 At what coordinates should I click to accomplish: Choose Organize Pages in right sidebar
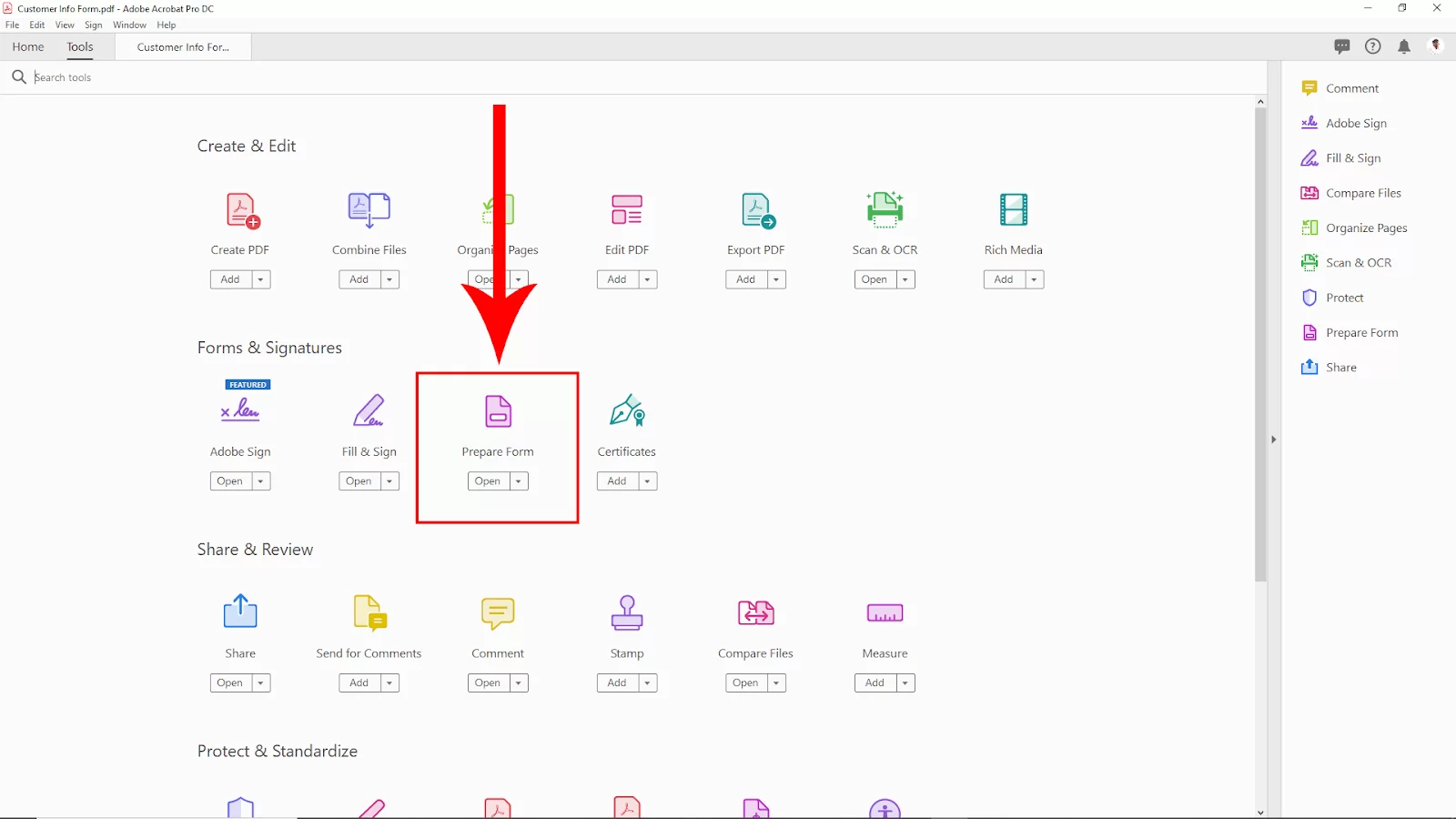point(1355,227)
